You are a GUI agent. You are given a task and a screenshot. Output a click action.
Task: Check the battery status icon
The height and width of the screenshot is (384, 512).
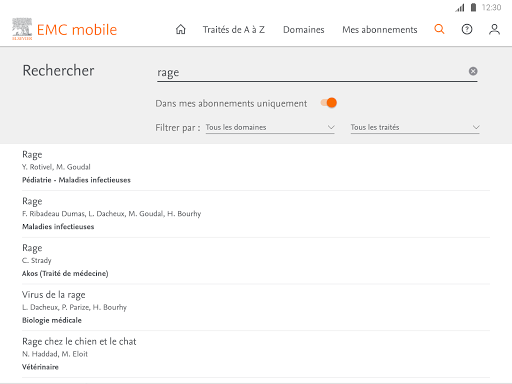473,7
